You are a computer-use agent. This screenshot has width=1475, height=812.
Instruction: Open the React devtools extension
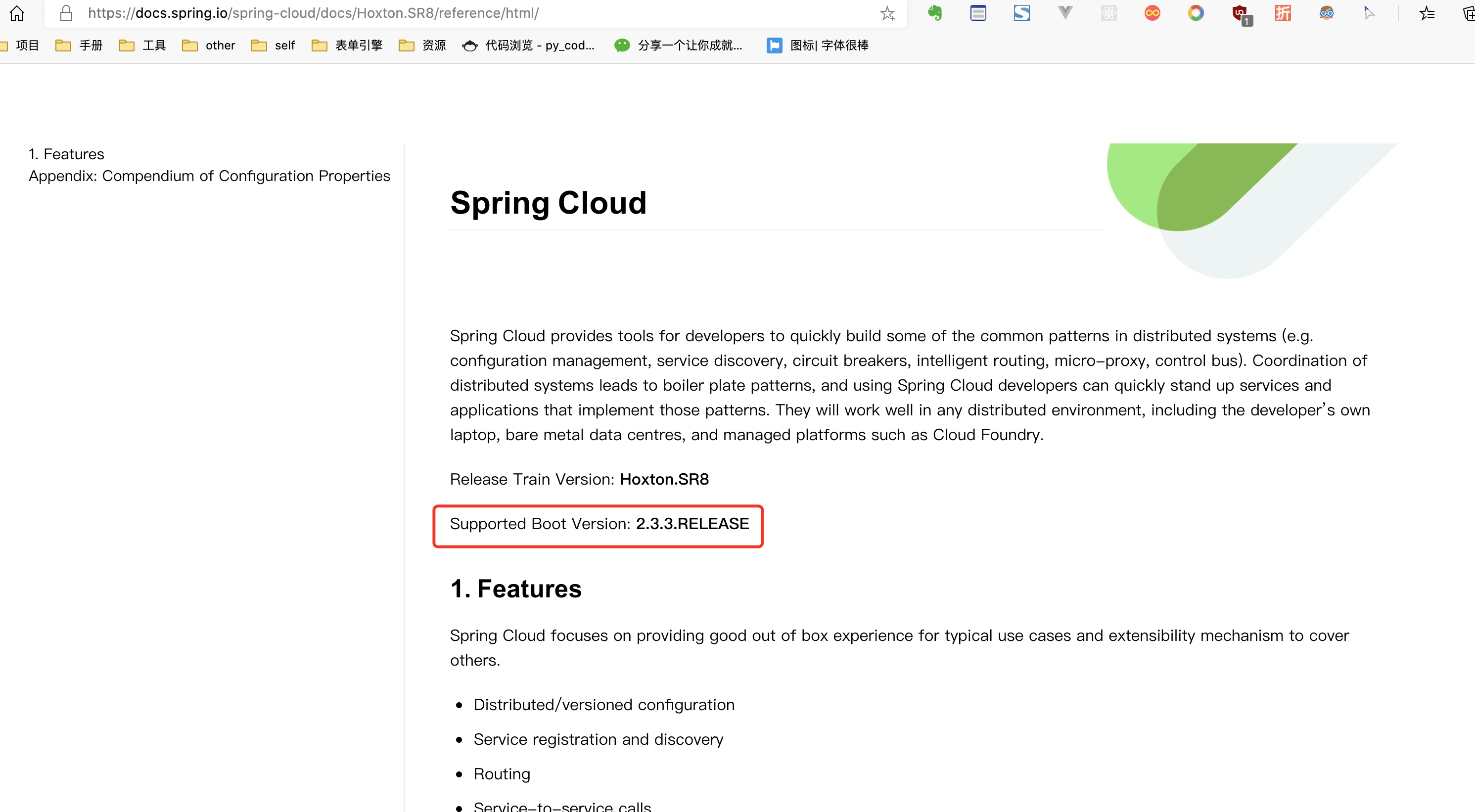[1108, 13]
